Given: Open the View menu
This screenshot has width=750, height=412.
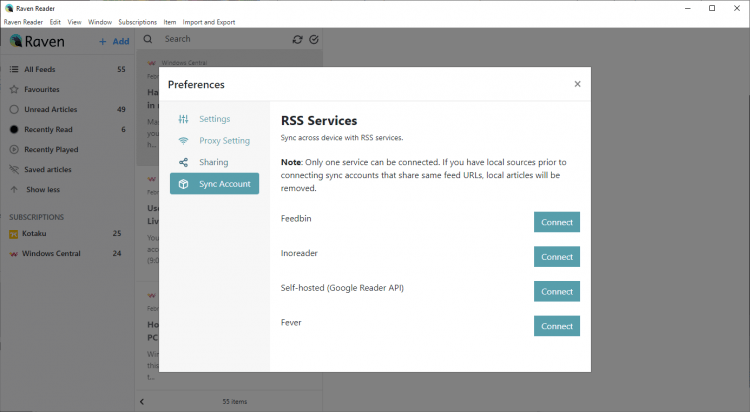Looking at the screenshot, I should (x=74, y=22).
